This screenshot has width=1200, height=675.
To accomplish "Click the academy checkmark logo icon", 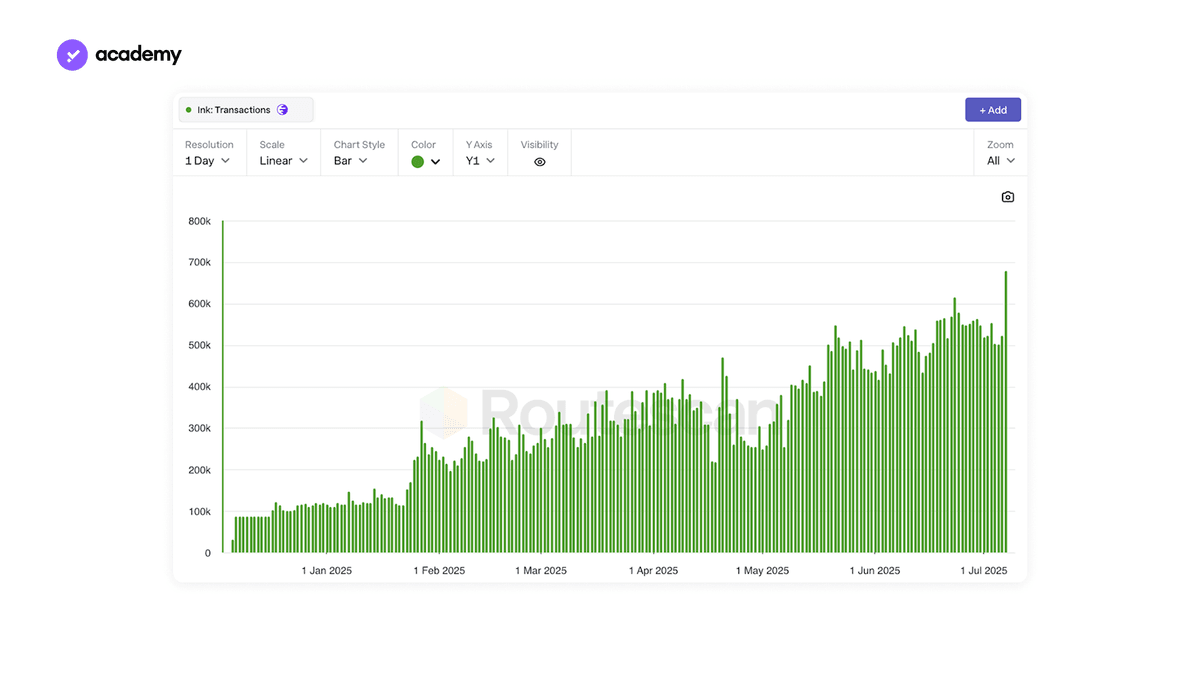I will click(73, 55).
